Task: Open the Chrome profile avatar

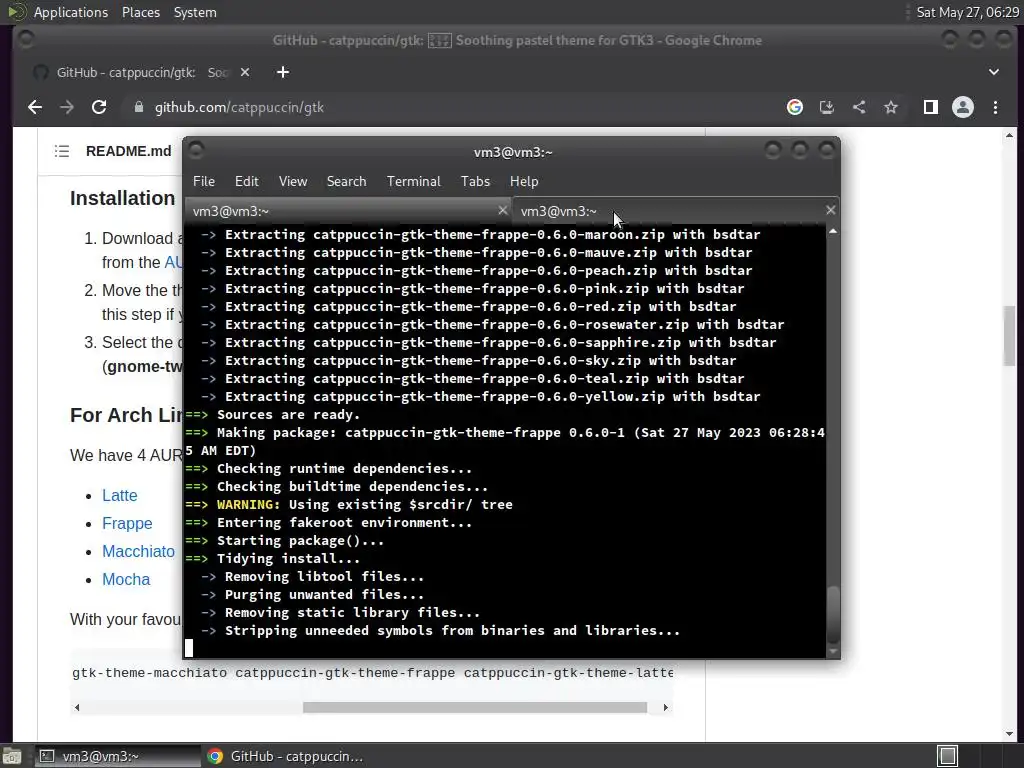Action: (963, 108)
